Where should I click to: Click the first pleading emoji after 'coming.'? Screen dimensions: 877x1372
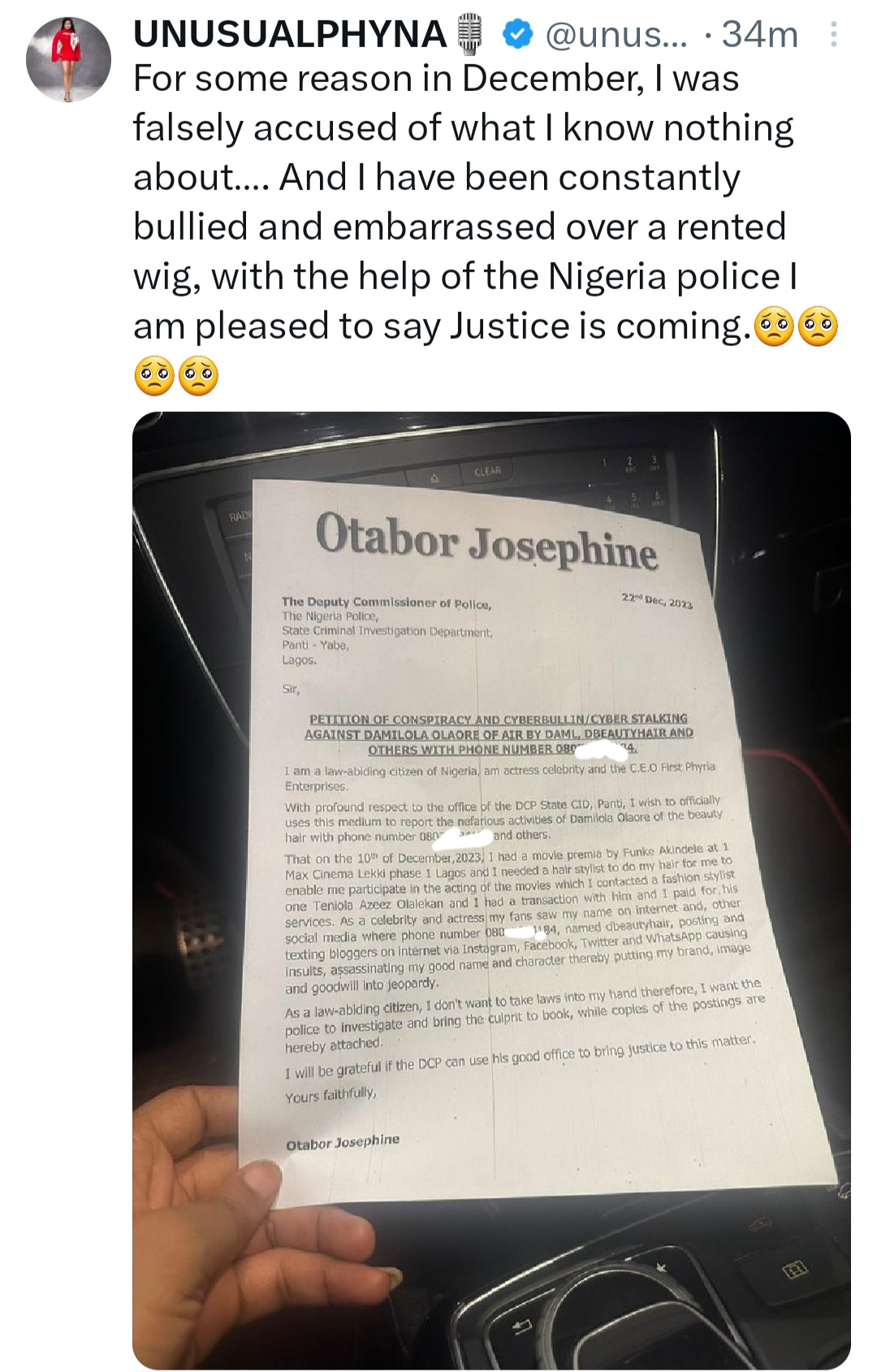coord(774,327)
